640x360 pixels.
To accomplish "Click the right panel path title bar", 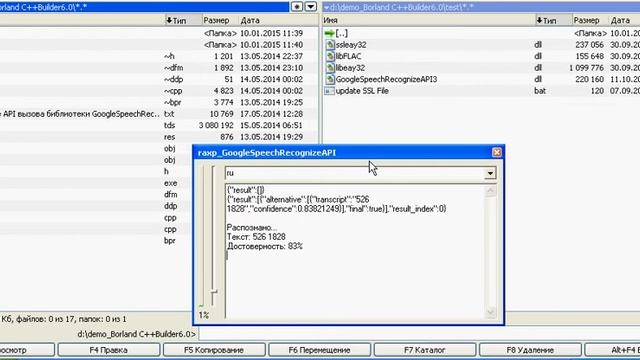I will pyautogui.click(x=482, y=7).
